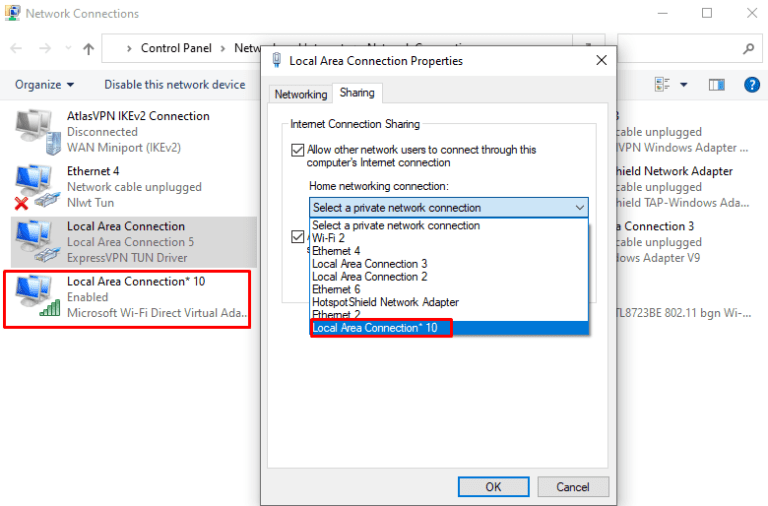Image resolution: width=768 pixels, height=506 pixels.
Task: Select the Sharing tab
Action: tap(357, 93)
